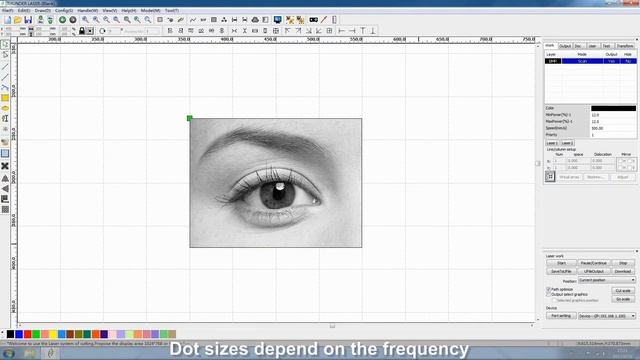Select the BMP Scan layer row

(590, 61)
